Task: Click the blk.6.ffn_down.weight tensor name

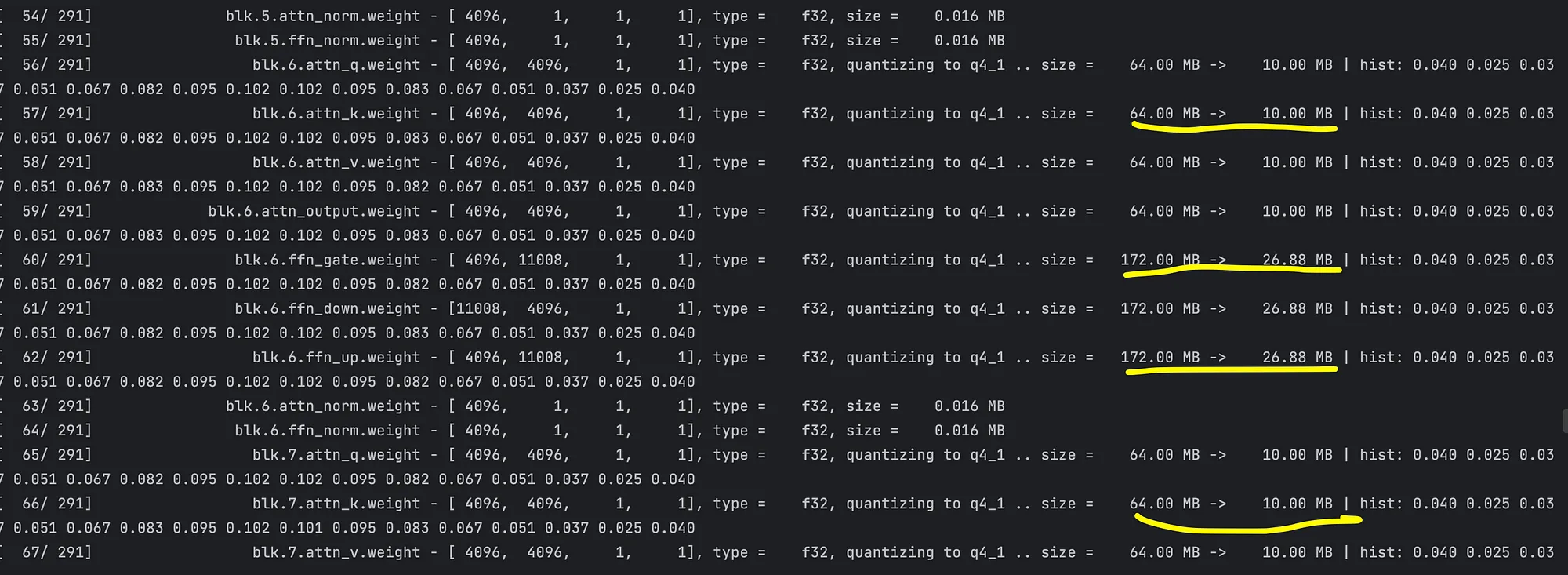Action: pyautogui.click(x=327, y=308)
